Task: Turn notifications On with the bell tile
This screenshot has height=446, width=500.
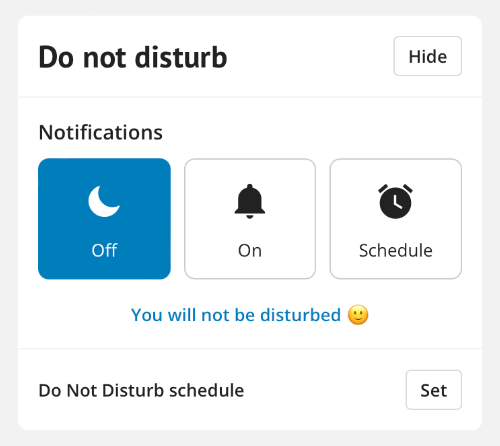Action: click(x=250, y=219)
